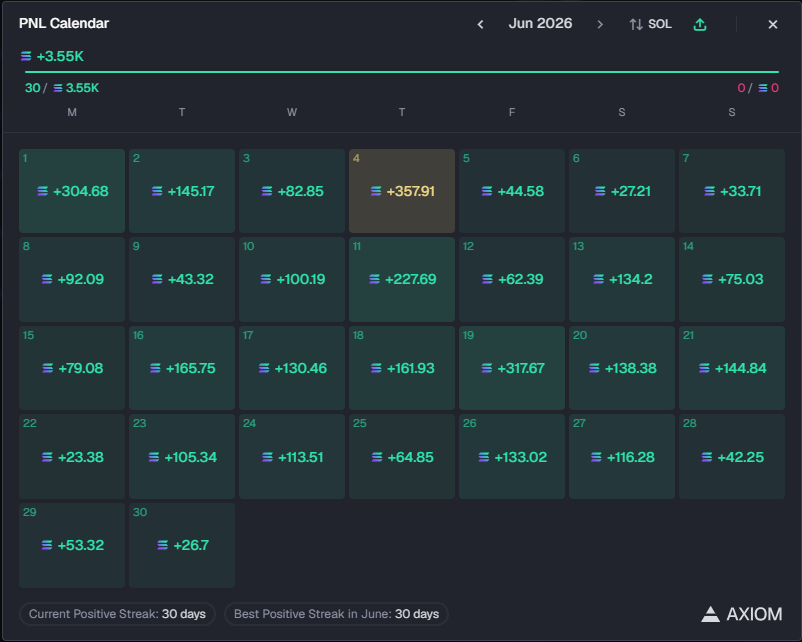802x642 pixels.
Task: Select June 10 cell with +100.19
Action: pyautogui.click(x=292, y=279)
